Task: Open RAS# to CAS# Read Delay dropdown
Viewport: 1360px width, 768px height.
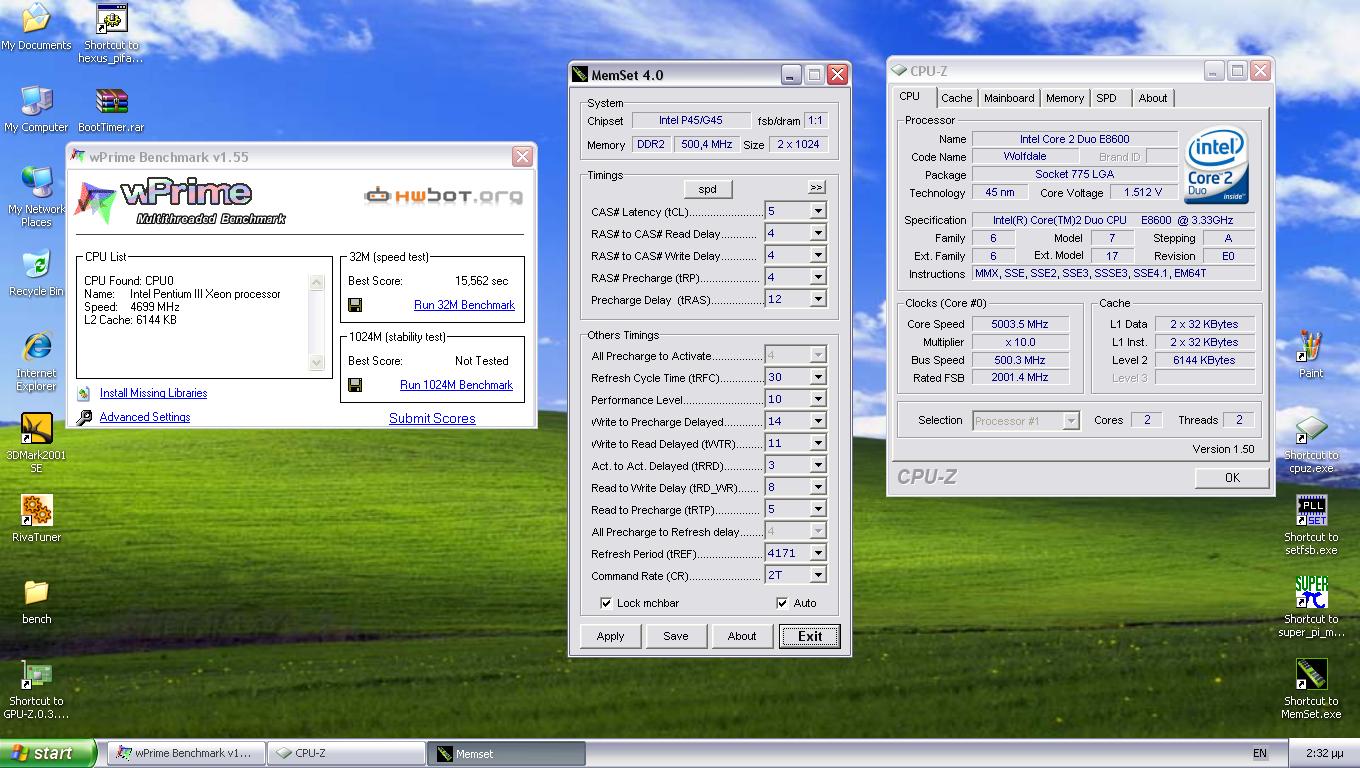Action: click(x=818, y=233)
